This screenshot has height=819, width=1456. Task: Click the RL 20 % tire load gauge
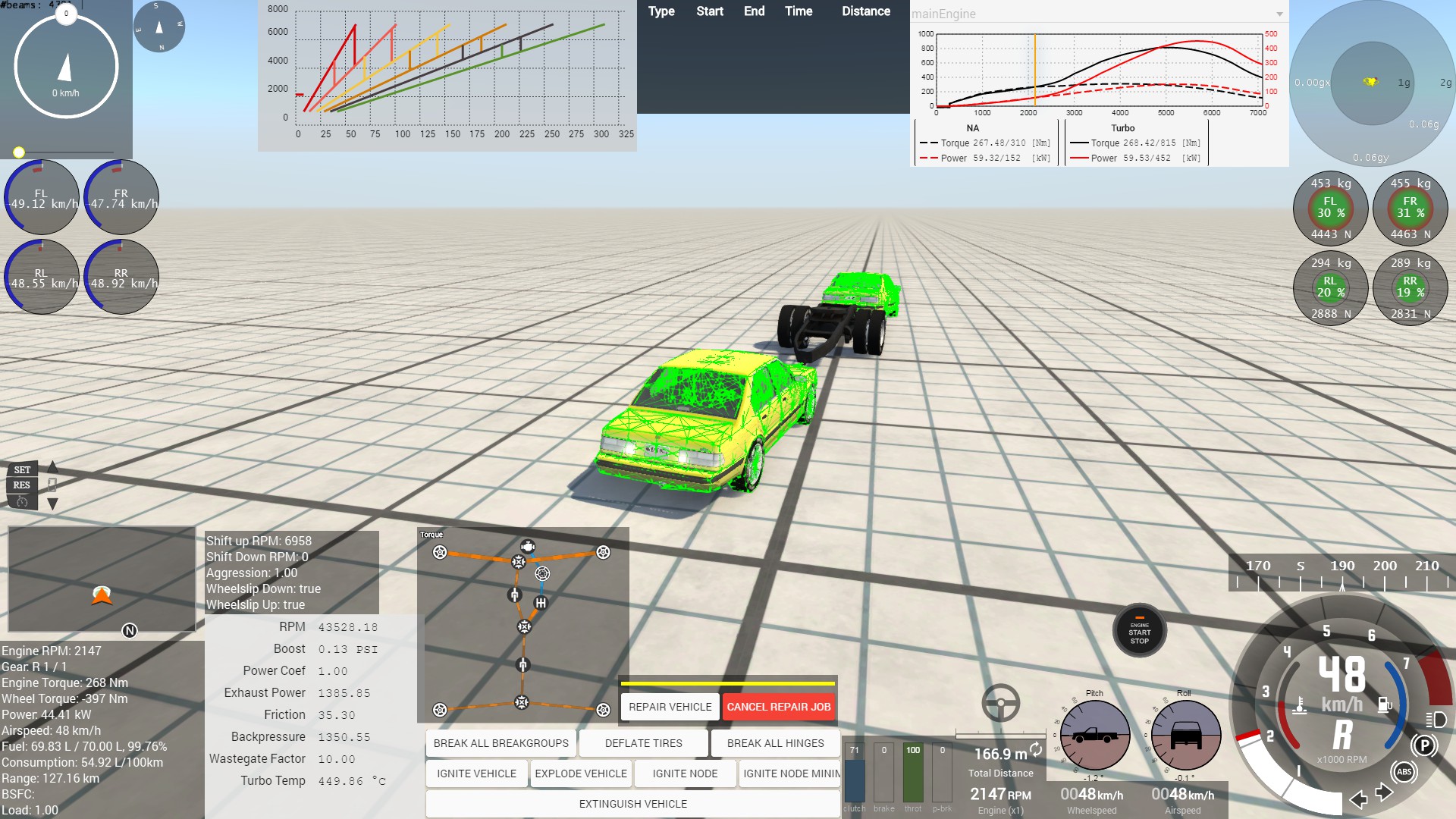[x=1330, y=288]
